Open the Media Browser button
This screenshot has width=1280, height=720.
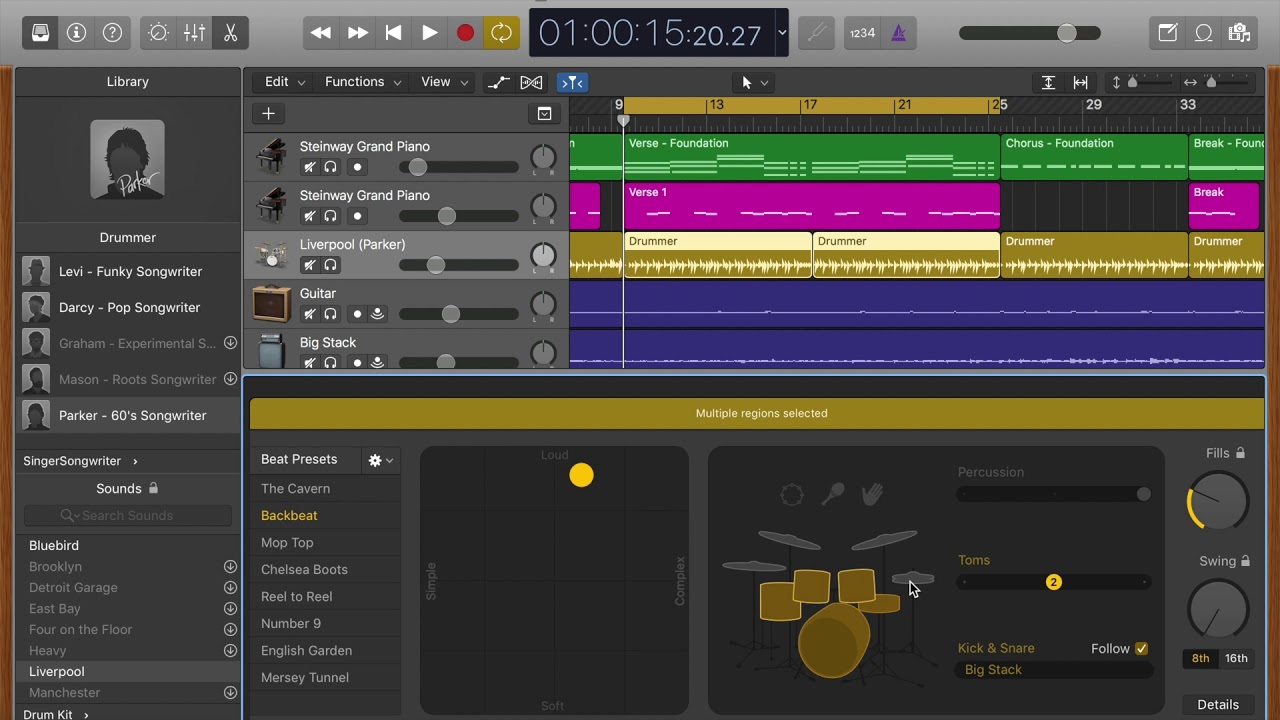(1239, 33)
